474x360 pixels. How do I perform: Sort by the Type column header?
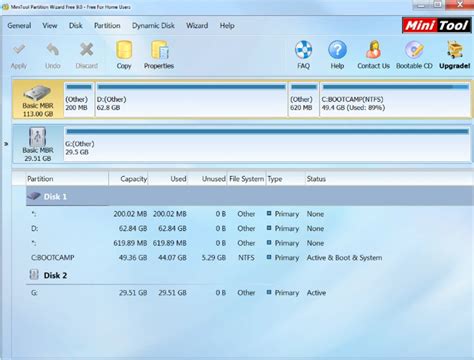(x=285, y=179)
